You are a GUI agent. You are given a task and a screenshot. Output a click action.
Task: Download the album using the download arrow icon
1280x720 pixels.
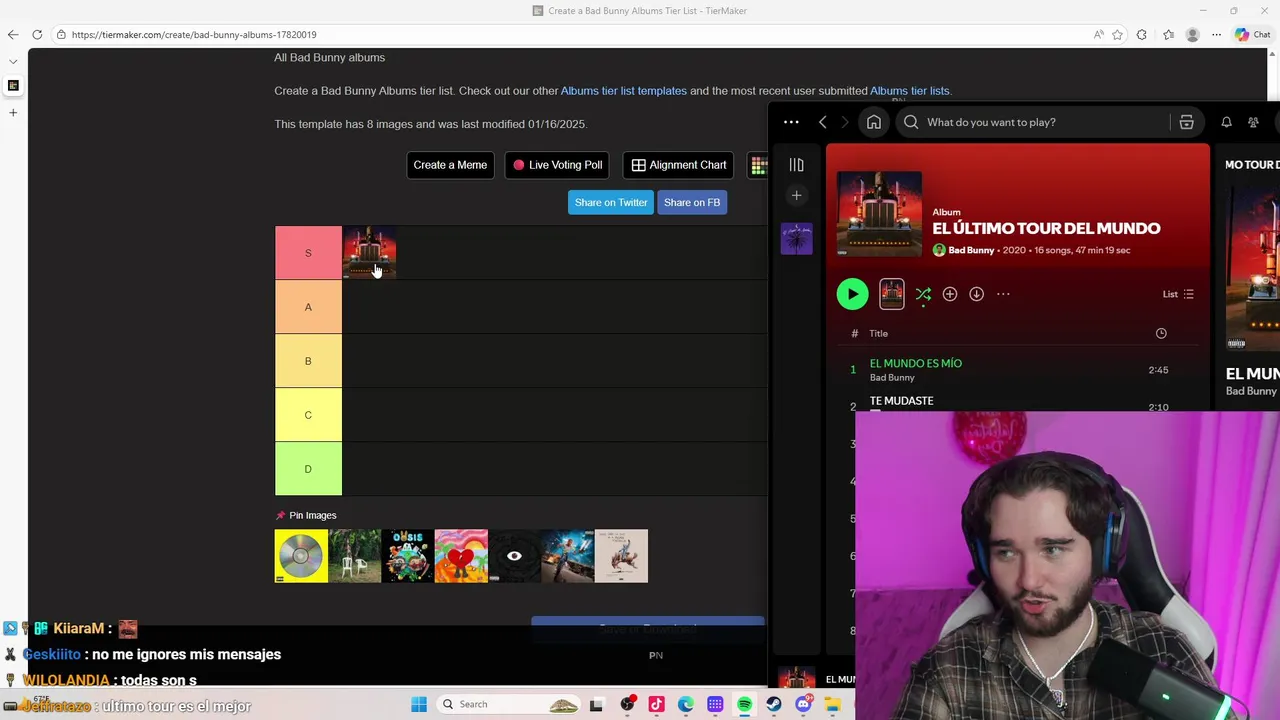(x=976, y=294)
